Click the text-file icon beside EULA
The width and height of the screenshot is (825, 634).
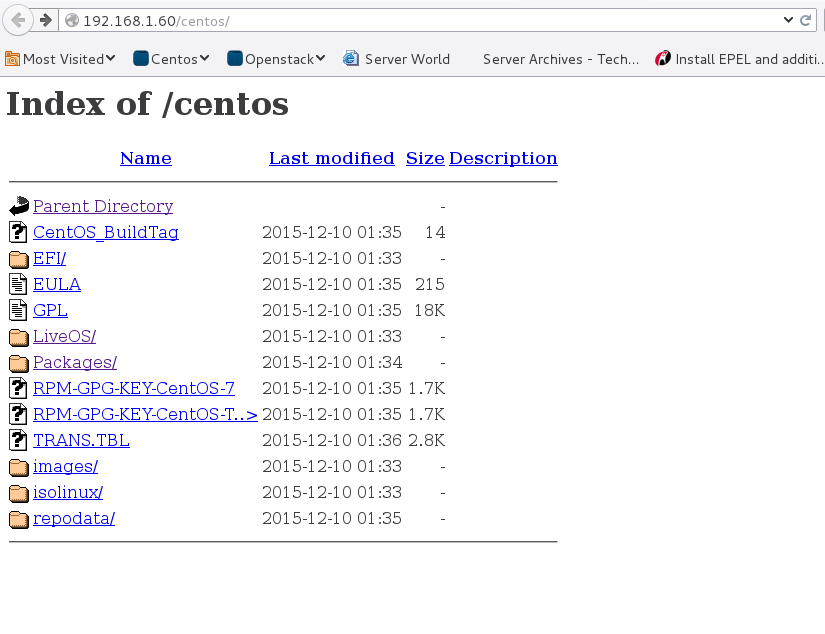tap(18, 284)
